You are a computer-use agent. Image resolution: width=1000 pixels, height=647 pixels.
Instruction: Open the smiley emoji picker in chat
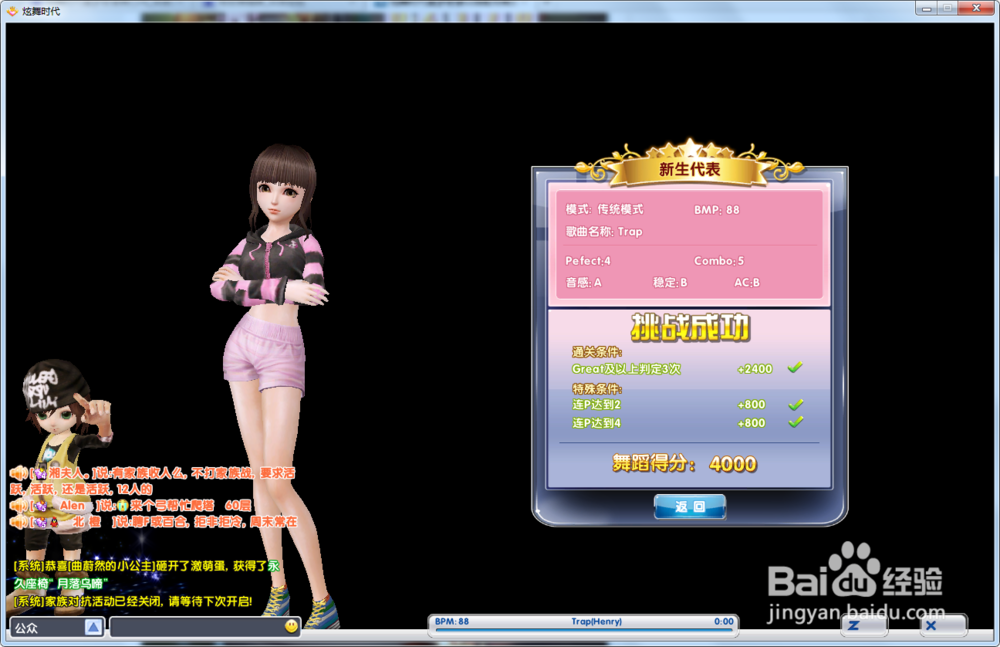(291, 627)
